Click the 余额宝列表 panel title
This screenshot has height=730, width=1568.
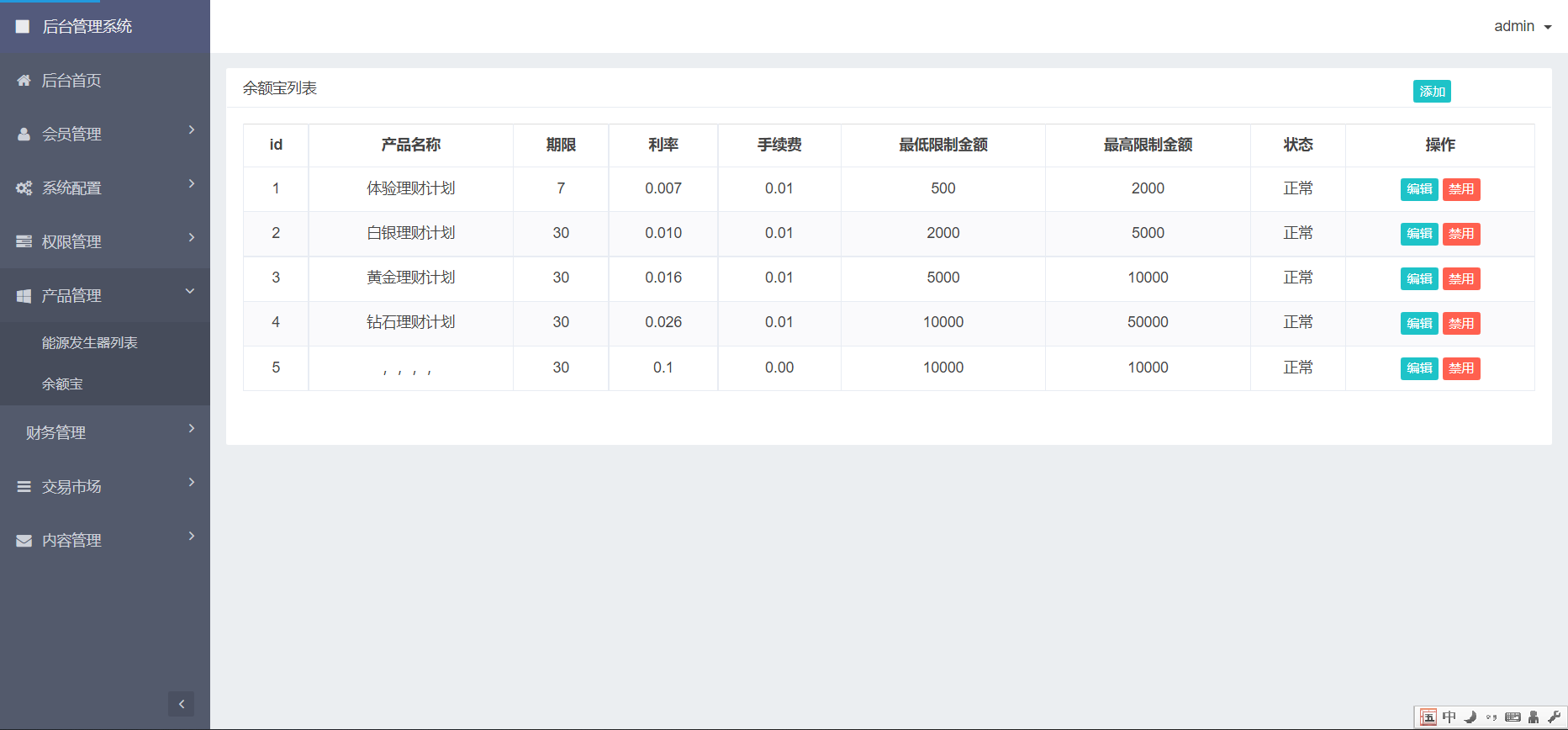[x=280, y=88]
